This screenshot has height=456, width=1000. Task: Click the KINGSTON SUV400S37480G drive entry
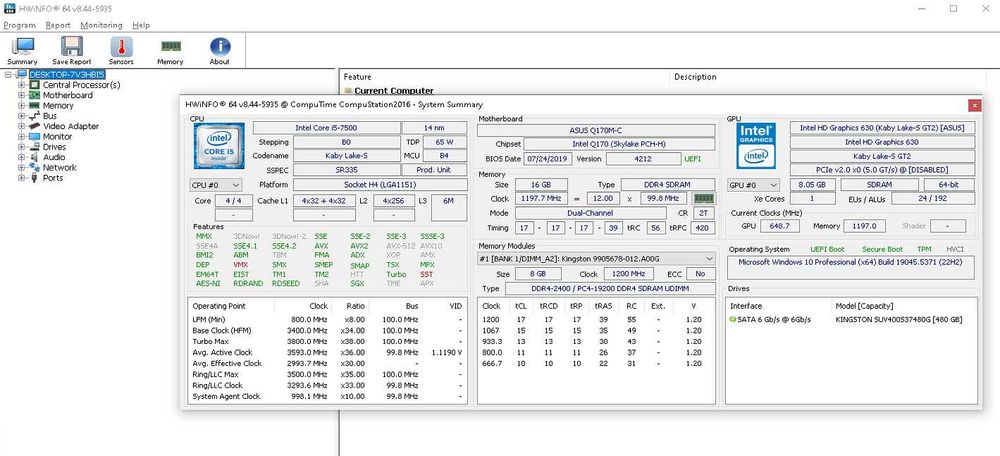899,320
